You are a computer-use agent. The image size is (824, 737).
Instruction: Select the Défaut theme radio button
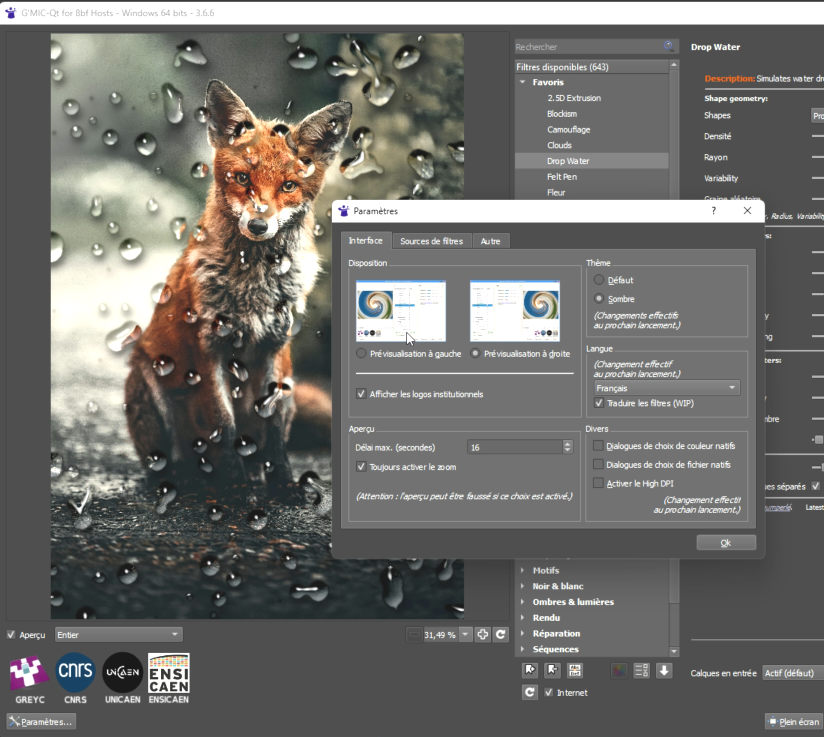click(599, 281)
